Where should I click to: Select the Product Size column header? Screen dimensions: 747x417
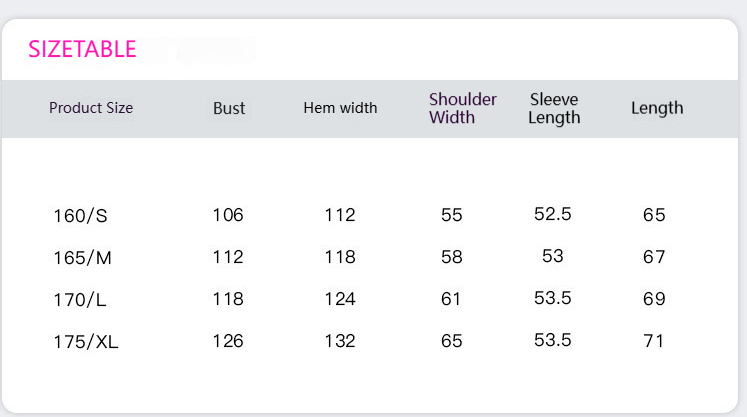click(x=91, y=108)
